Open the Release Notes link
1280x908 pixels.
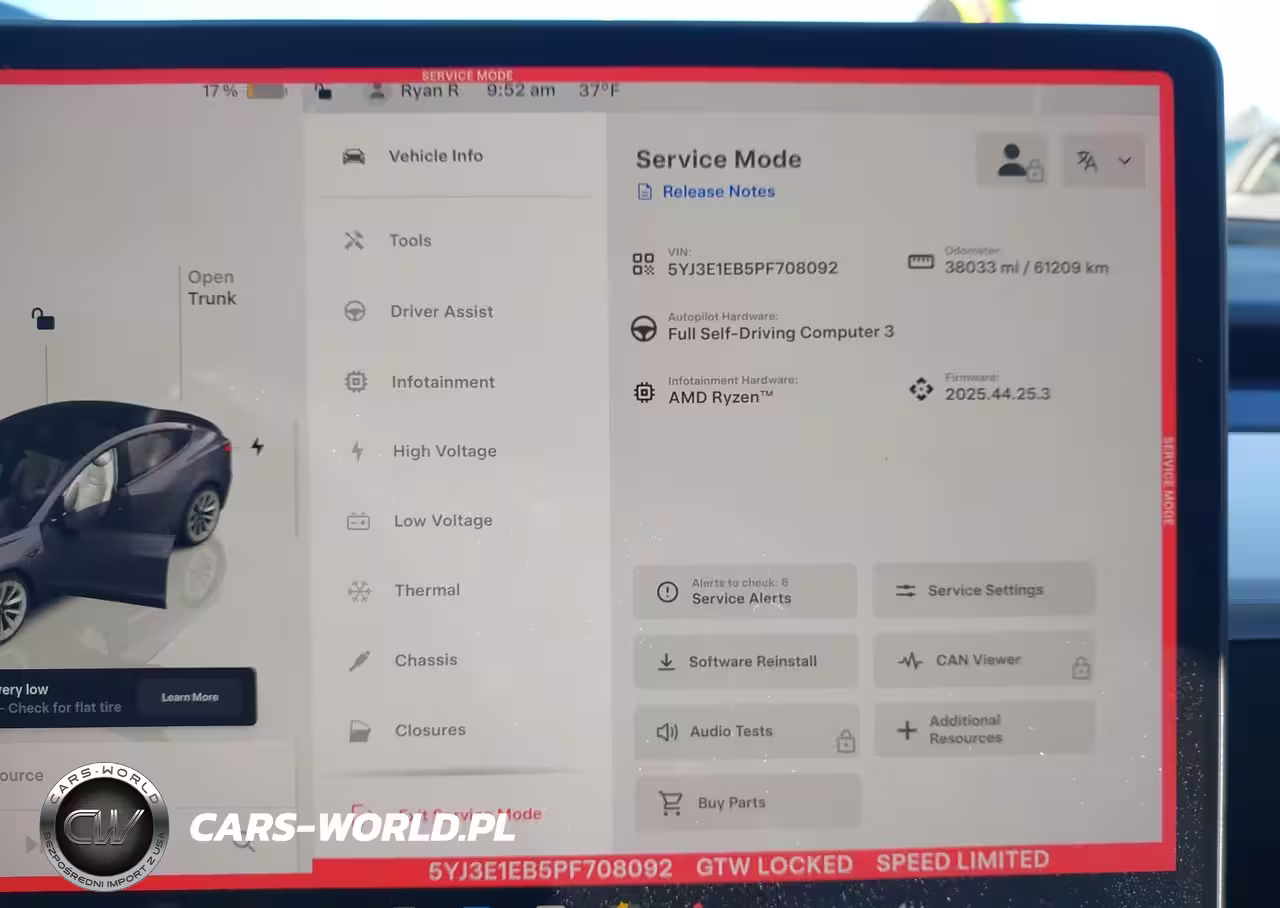click(718, 191)
